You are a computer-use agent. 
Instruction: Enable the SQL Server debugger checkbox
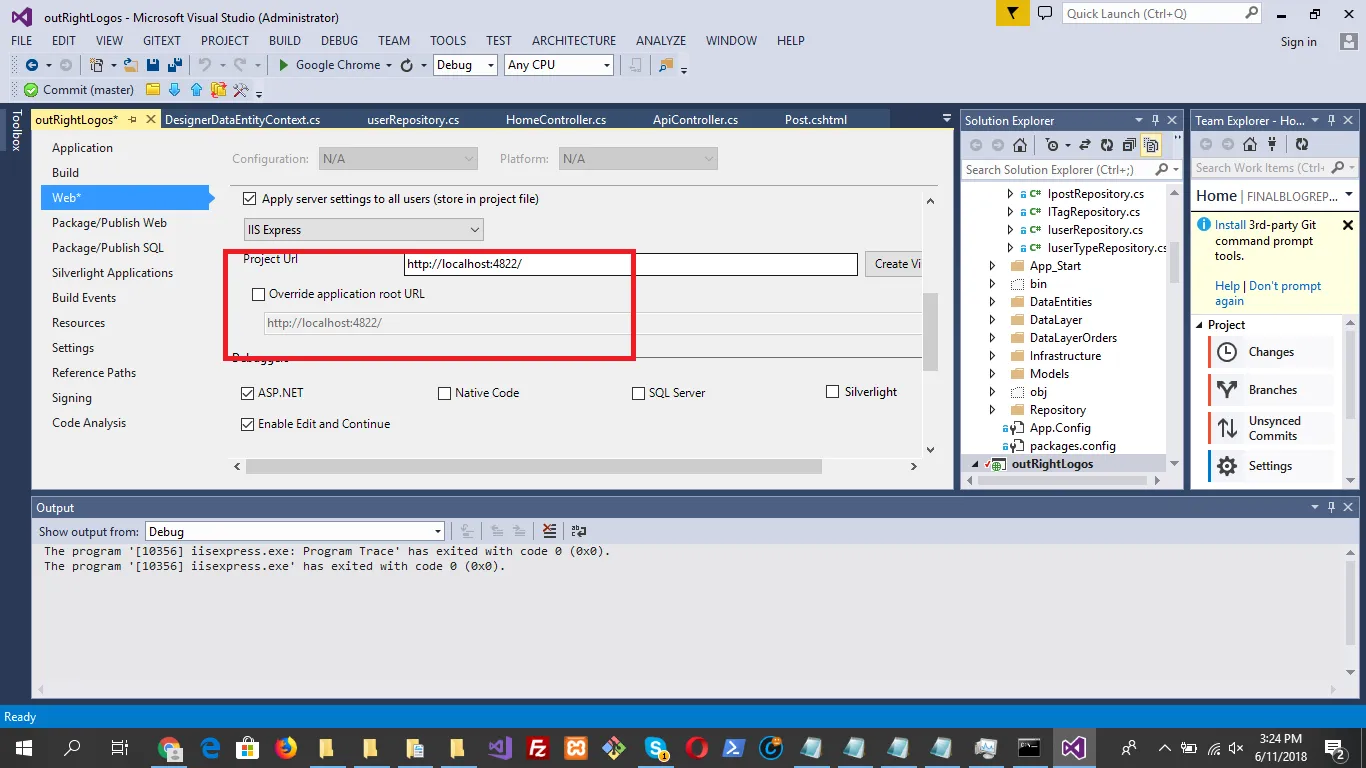click(638, 393)
